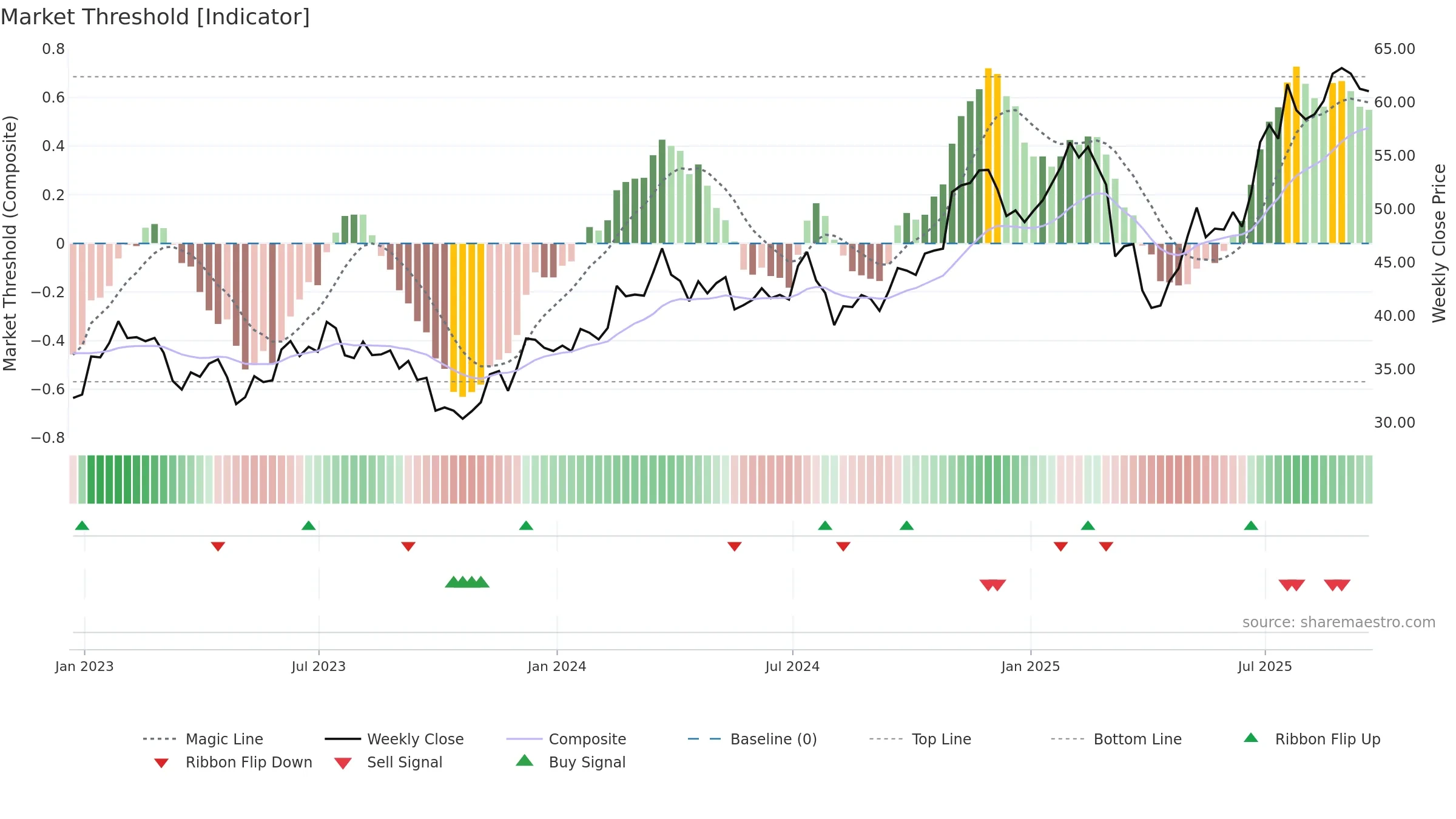Toggle the Weekly Close legend entry
1456x819 pixels.
pyautogui.click(x=394, y=739)
